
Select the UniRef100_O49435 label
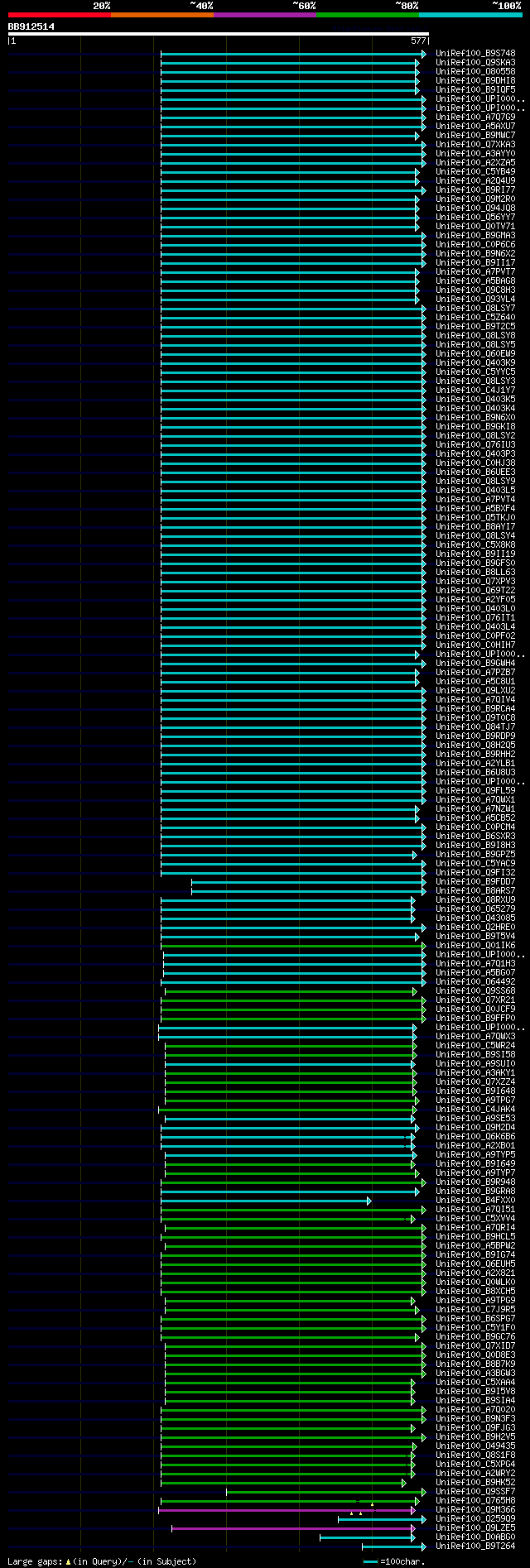click(475, 1446)
